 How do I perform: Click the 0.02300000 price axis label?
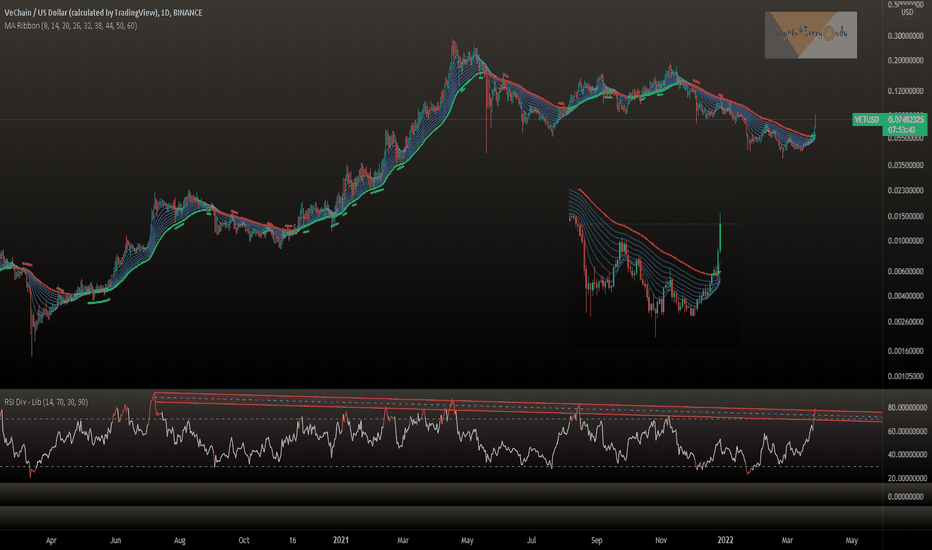906,191
